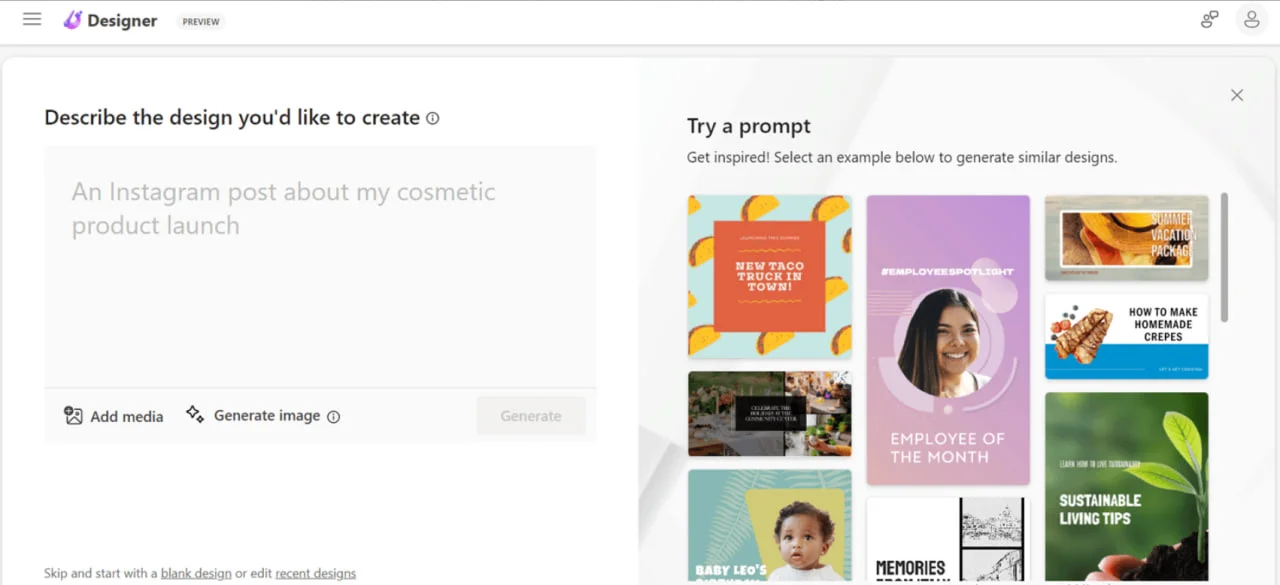The height and width of the screenshot is (585, 1280).
Task: Click the disabled Generate button
Action: pyautogui.click(x=531, y=416)
